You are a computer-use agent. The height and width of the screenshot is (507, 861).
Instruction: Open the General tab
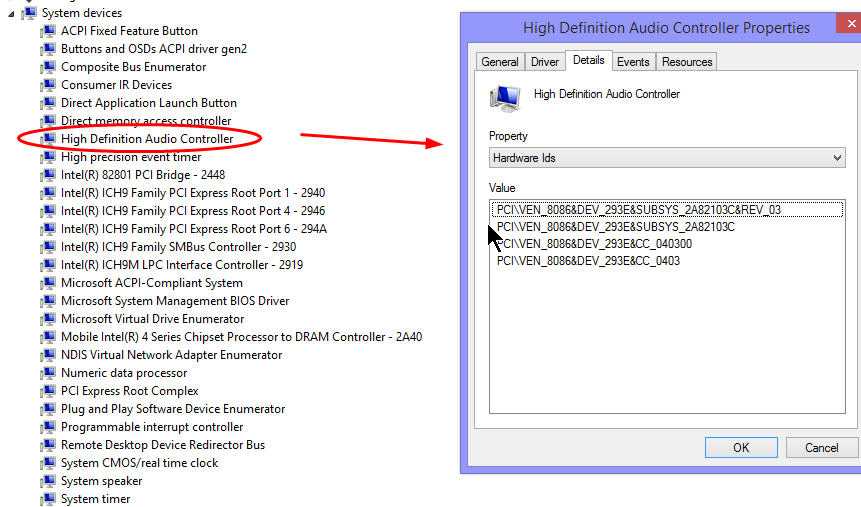click(500, 62)
